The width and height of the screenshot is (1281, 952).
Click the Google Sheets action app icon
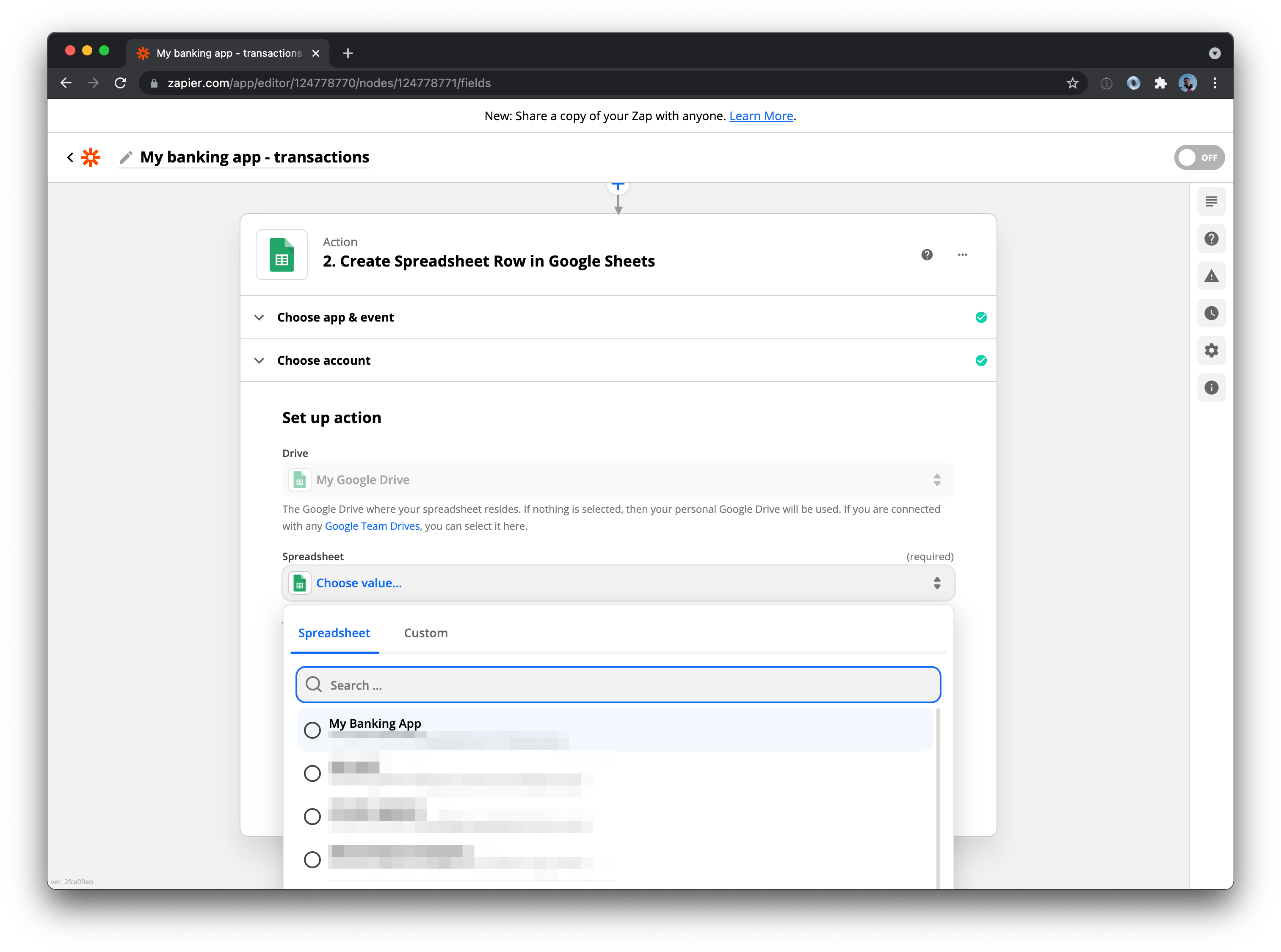[282, 255]
